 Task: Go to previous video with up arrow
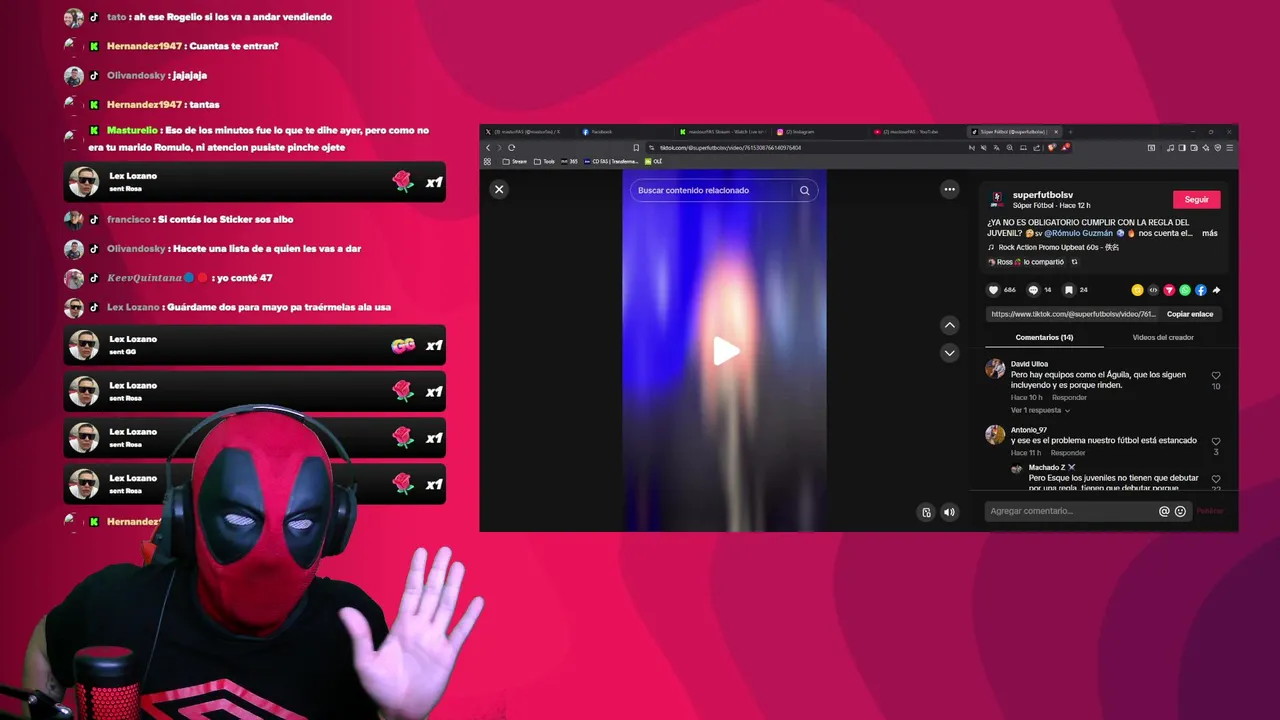pyautogui.click(x=950, y=325)
